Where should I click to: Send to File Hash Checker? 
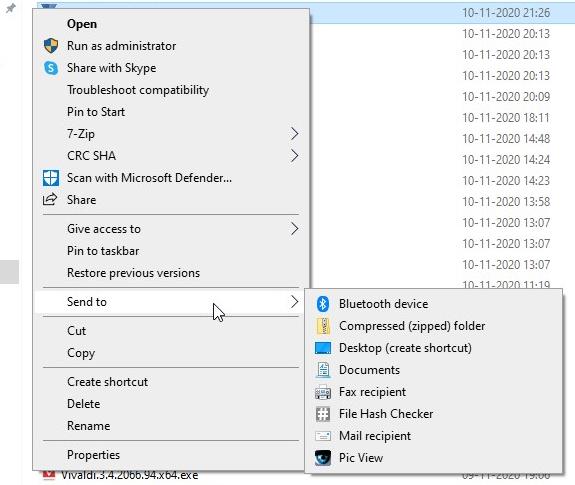tap(433, 414)
